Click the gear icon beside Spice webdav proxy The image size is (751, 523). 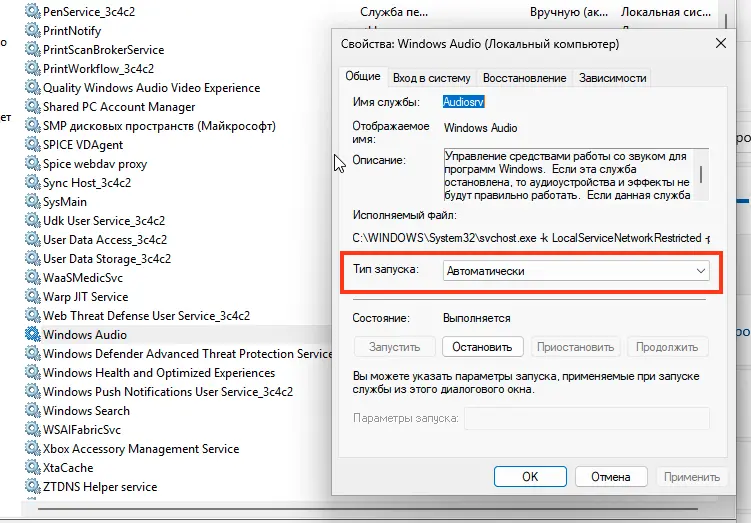33,164
